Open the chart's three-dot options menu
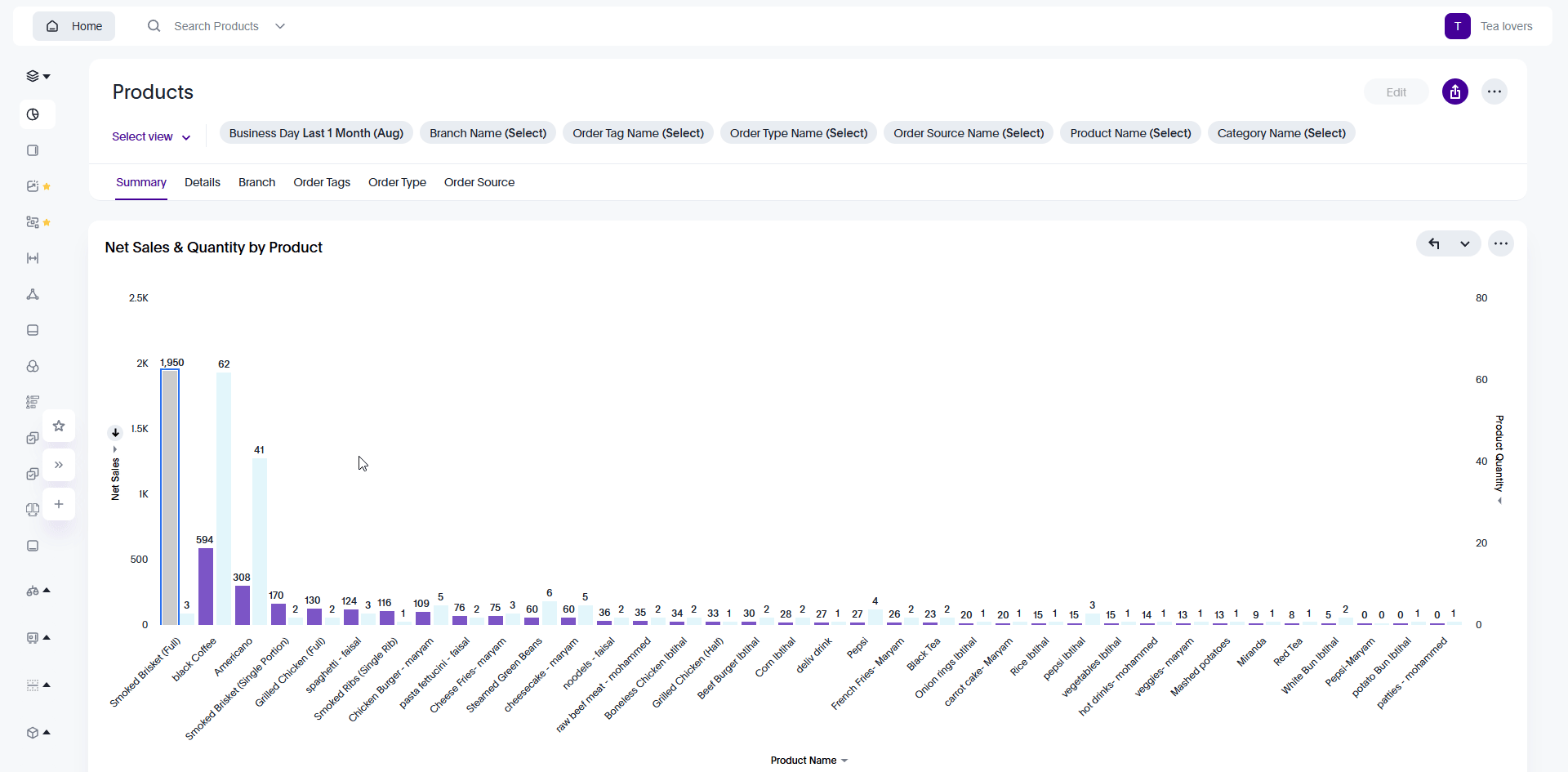The width and height of the screenshot is (1568, 772). coord(1500,243)
